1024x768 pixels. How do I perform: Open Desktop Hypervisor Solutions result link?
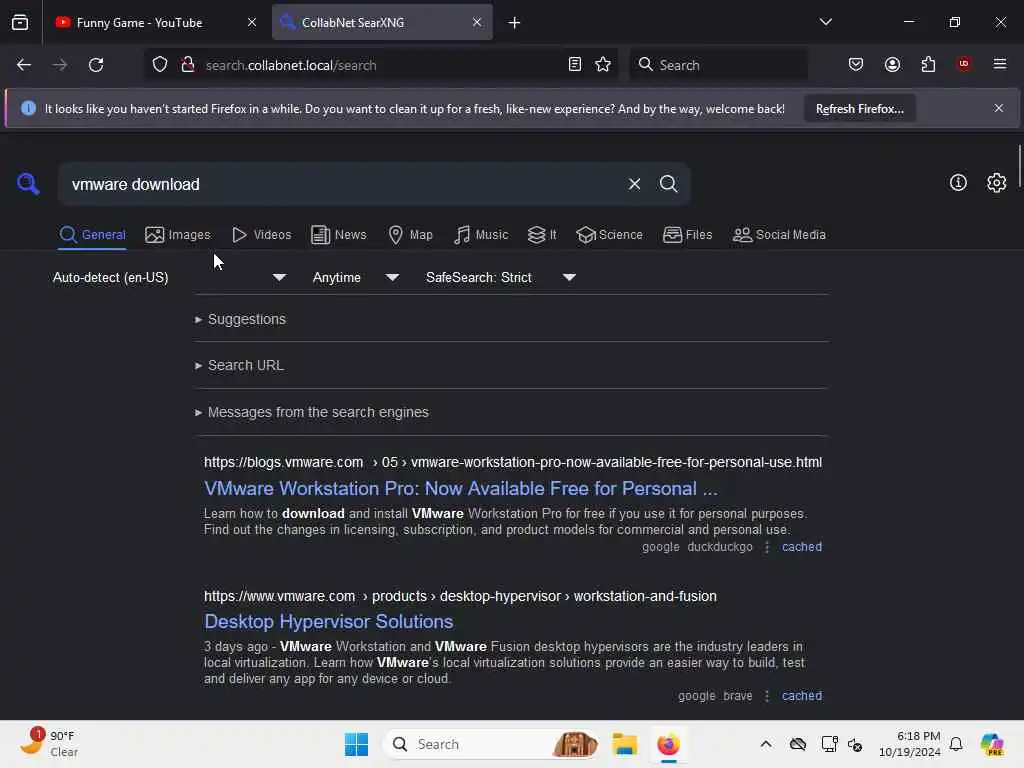(x=328, y=622)
